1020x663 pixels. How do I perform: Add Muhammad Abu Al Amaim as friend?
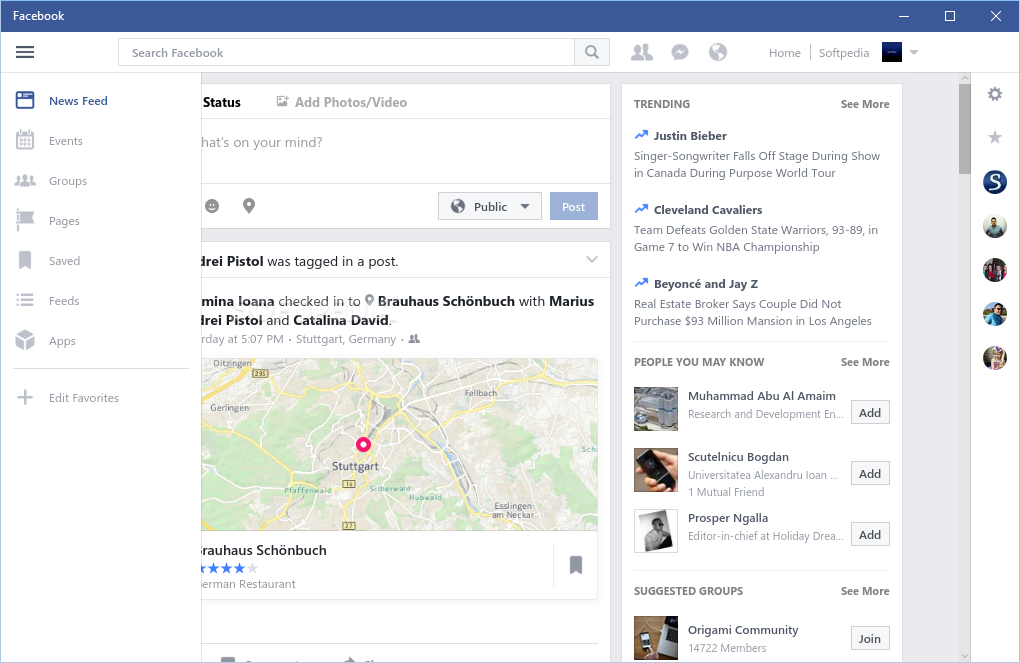point(870,413)
